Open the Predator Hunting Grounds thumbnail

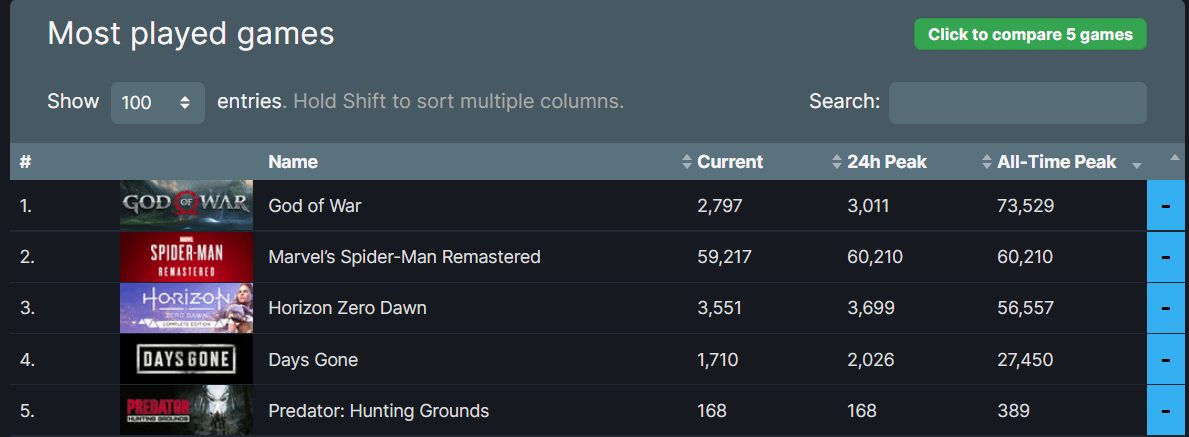(x=187, y=410)
